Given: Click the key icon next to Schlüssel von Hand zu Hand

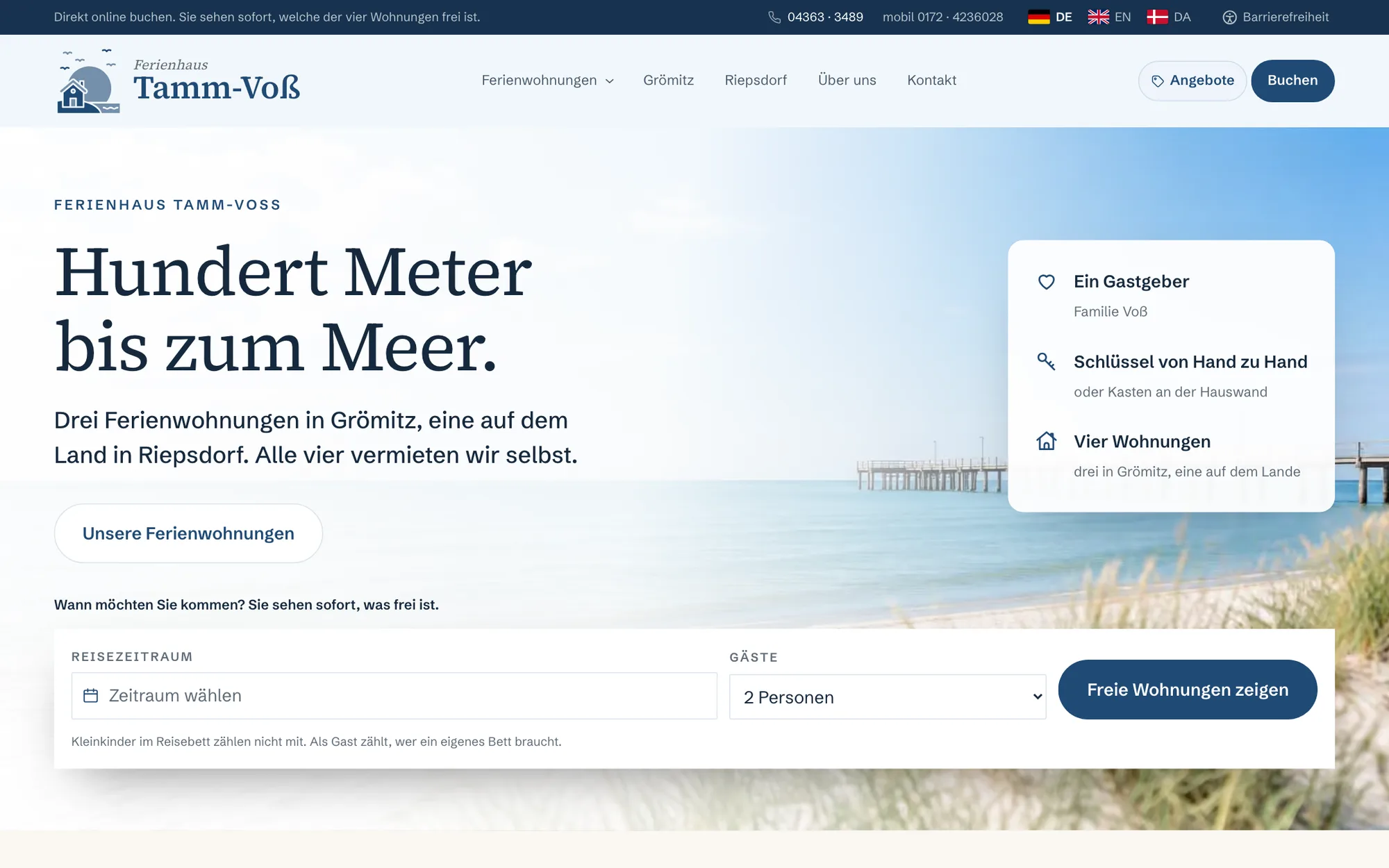Looking at the screenshot, I should coord(1046,361).
